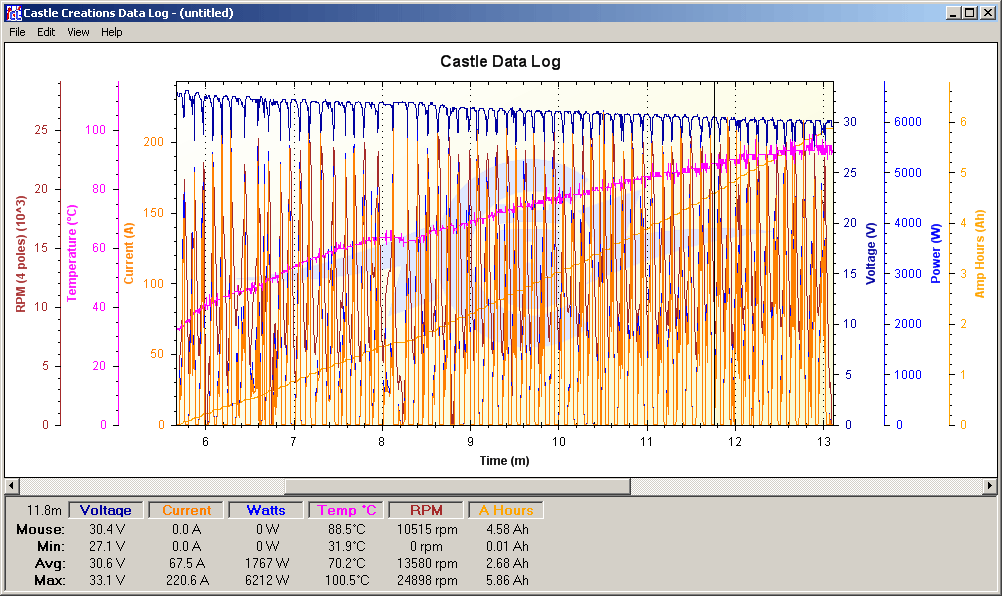Screen dimensions: 1002x596
Task: Click the Temperature (°C) axis label
Action: [72, 253]
